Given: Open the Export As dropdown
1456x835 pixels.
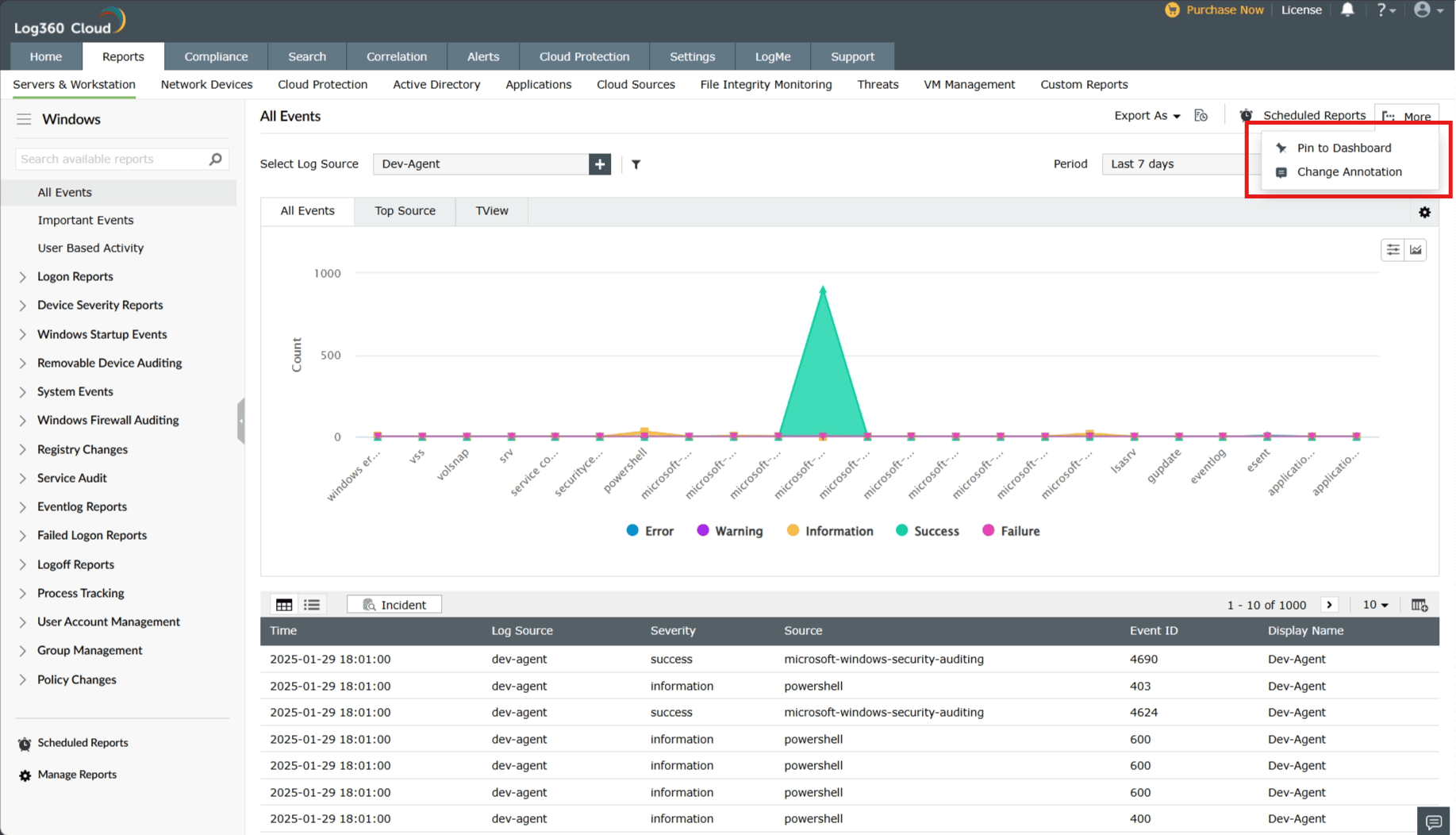Looking at the screenshot, I should (1147, 116).
